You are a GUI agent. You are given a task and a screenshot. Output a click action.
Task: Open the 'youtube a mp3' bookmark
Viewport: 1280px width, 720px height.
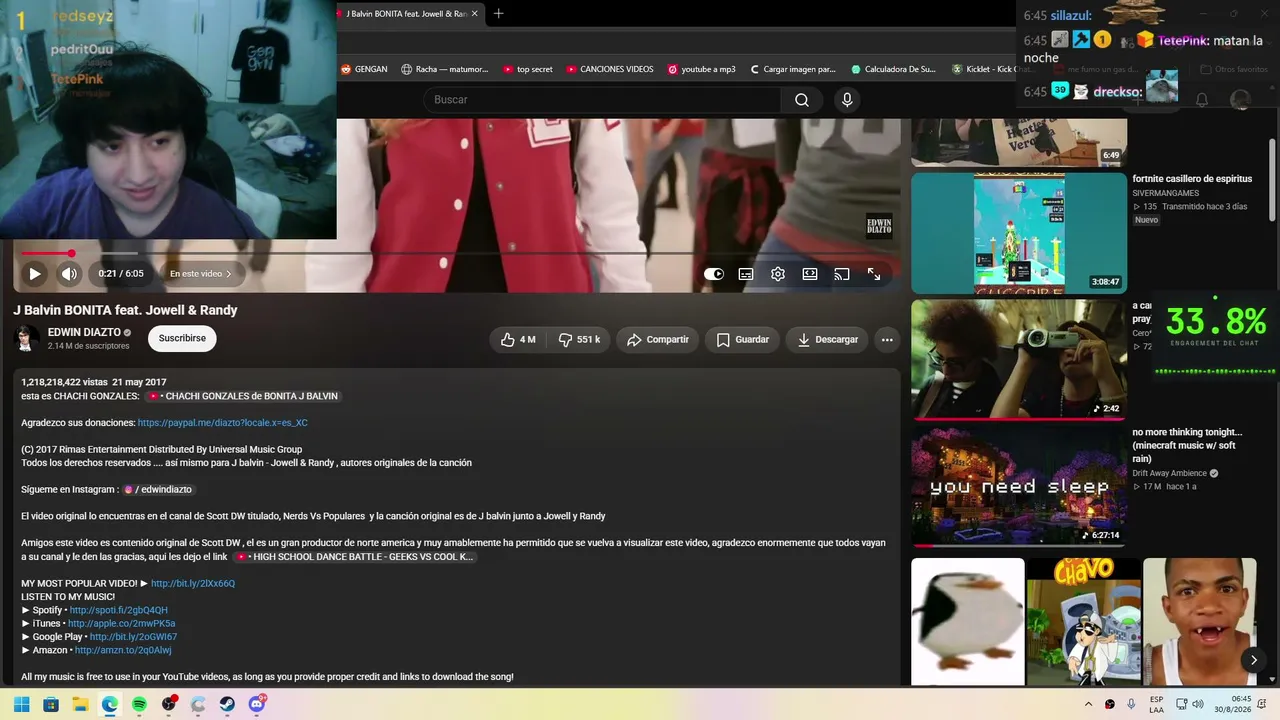click(x=701, y=69)
